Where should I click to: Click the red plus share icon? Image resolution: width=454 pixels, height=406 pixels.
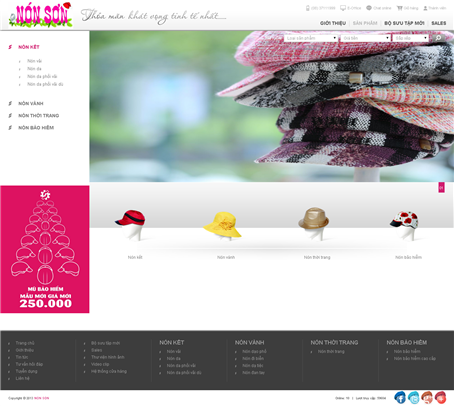tap(441, 397)
